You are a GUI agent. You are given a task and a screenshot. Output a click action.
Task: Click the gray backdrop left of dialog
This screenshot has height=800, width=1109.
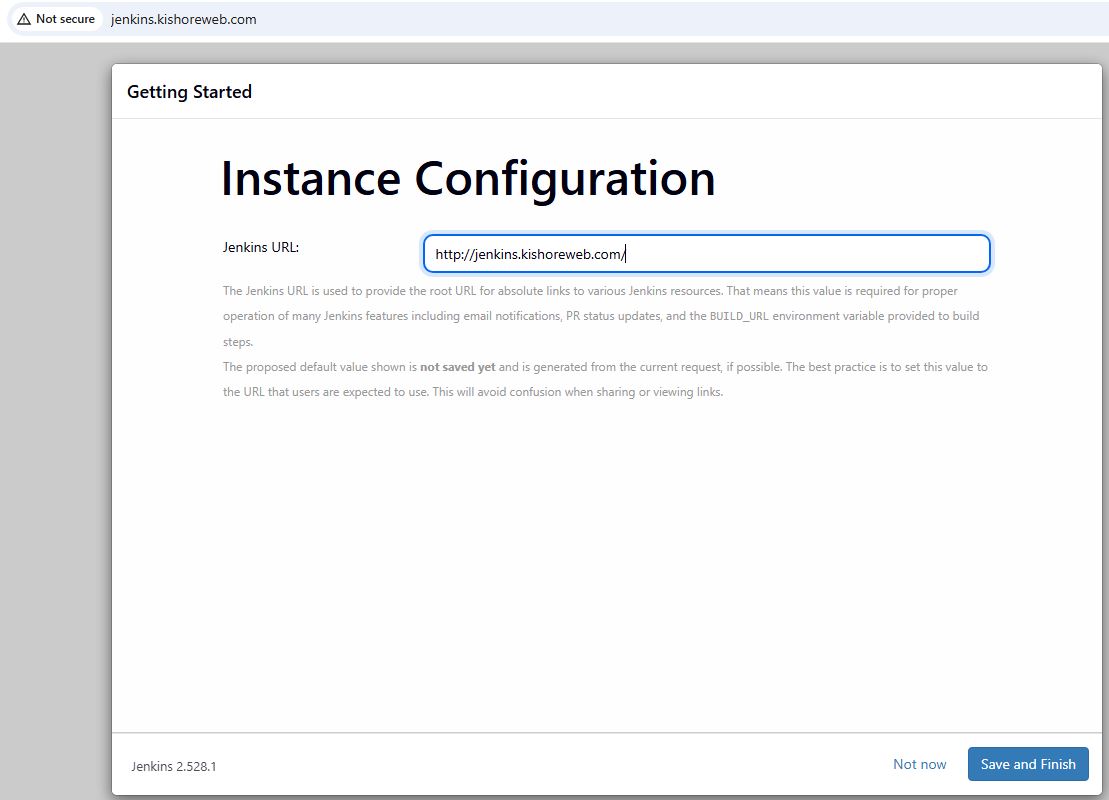pyautogui.click(x=55, y=400)
